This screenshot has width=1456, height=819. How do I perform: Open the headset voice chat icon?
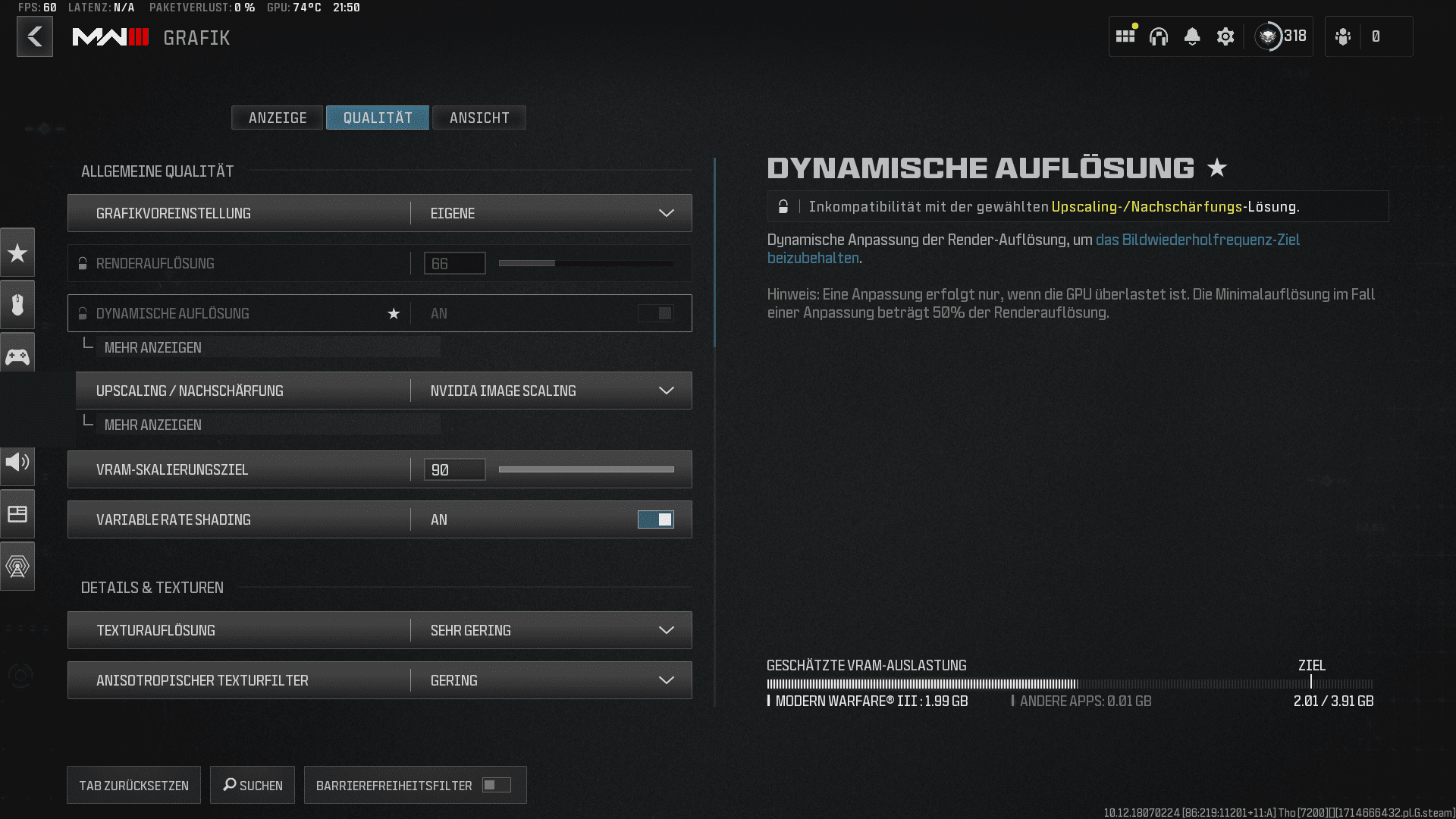(x=1158, y=36)
